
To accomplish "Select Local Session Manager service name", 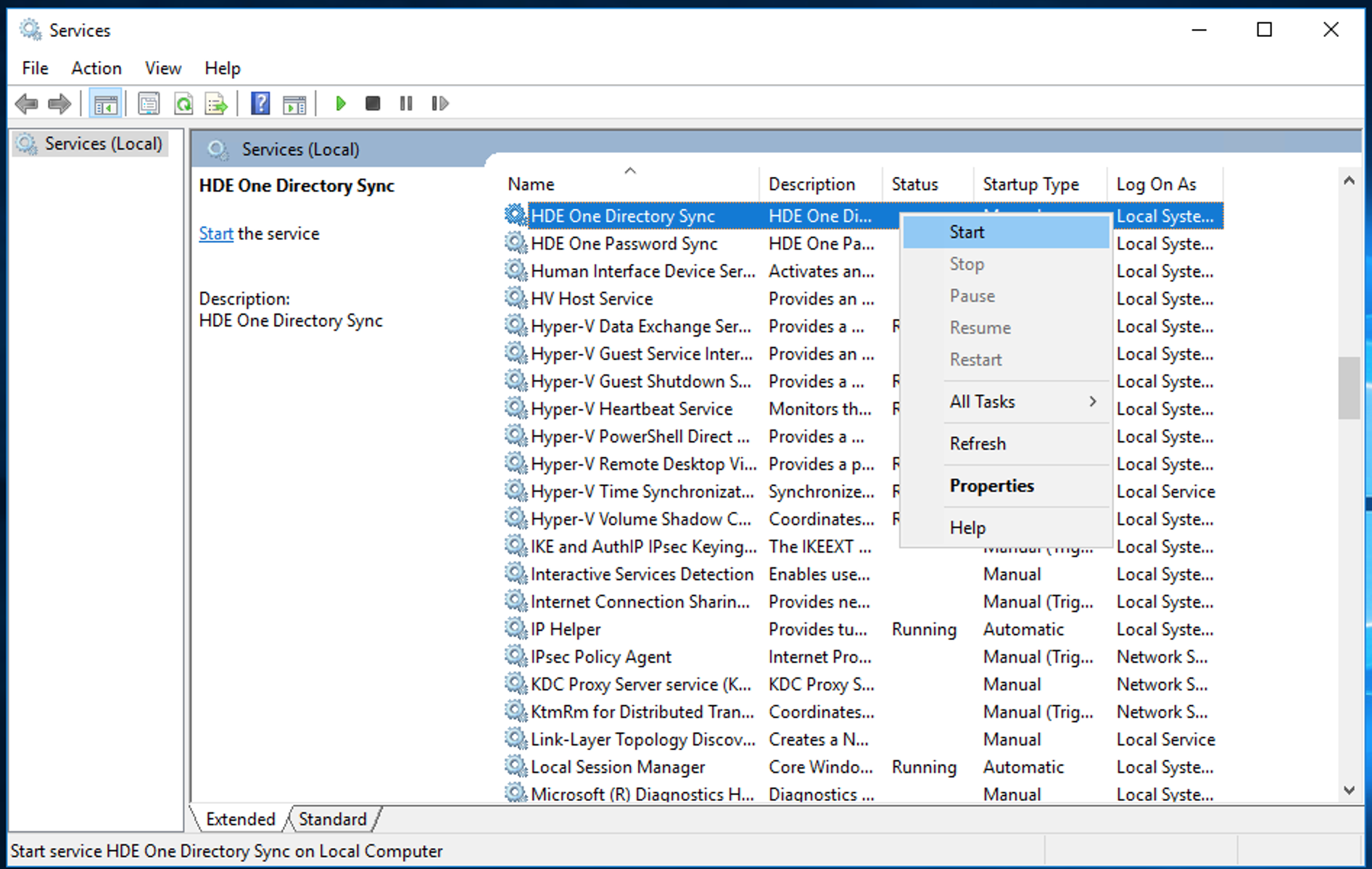I will point(618,767).
